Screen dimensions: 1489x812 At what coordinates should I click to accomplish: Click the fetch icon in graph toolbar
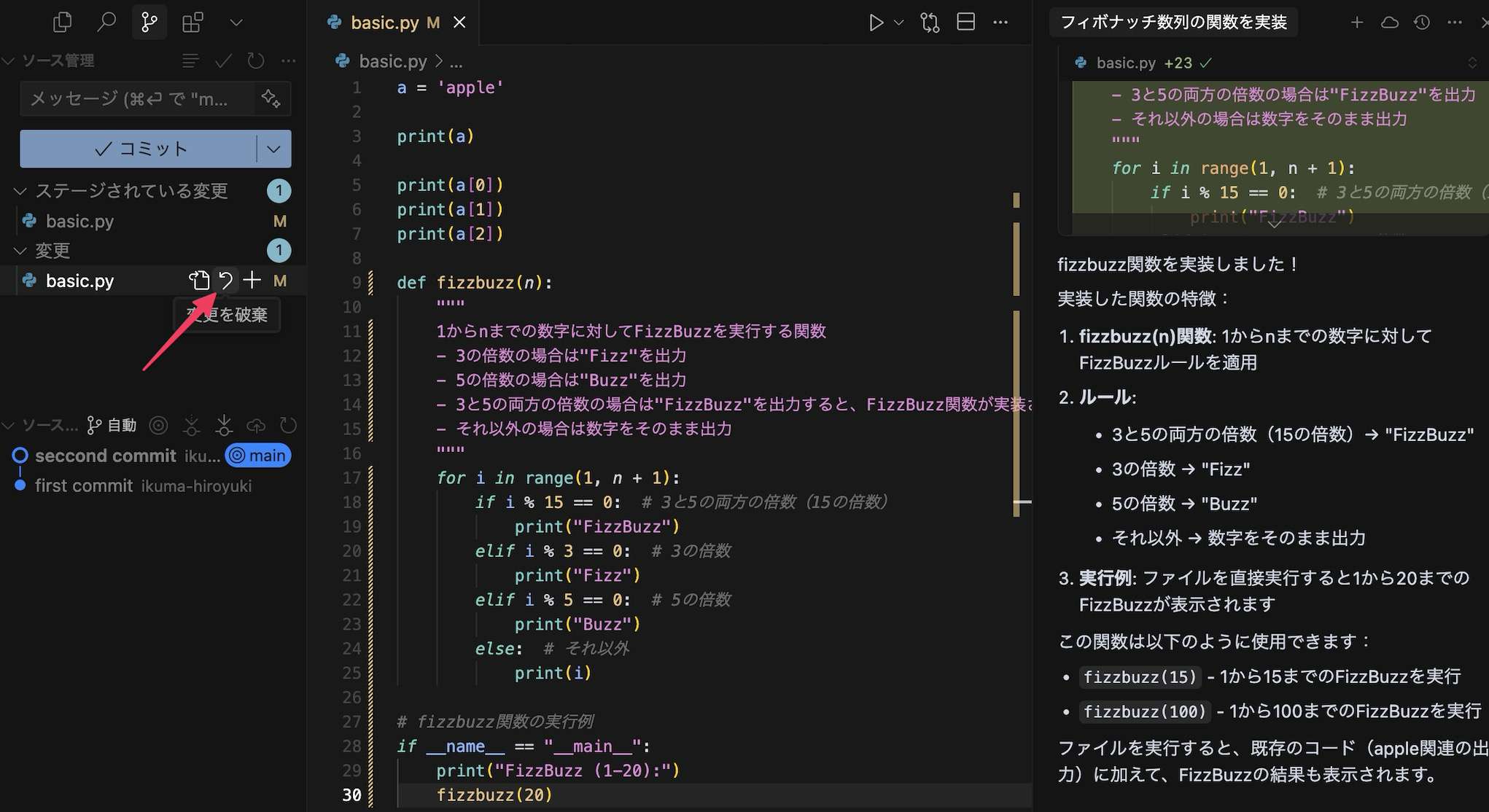pos(191,425)
